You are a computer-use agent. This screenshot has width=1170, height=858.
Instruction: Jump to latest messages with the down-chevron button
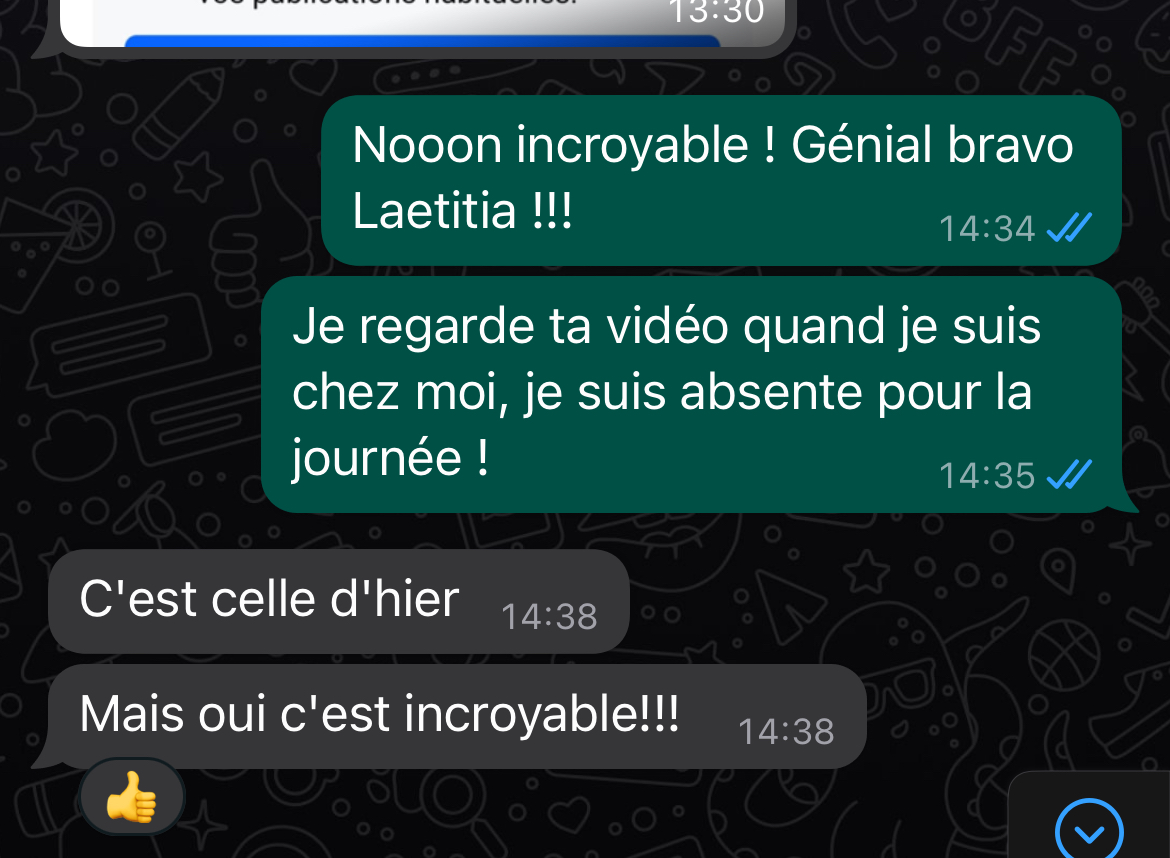[x=1089, y=831]
